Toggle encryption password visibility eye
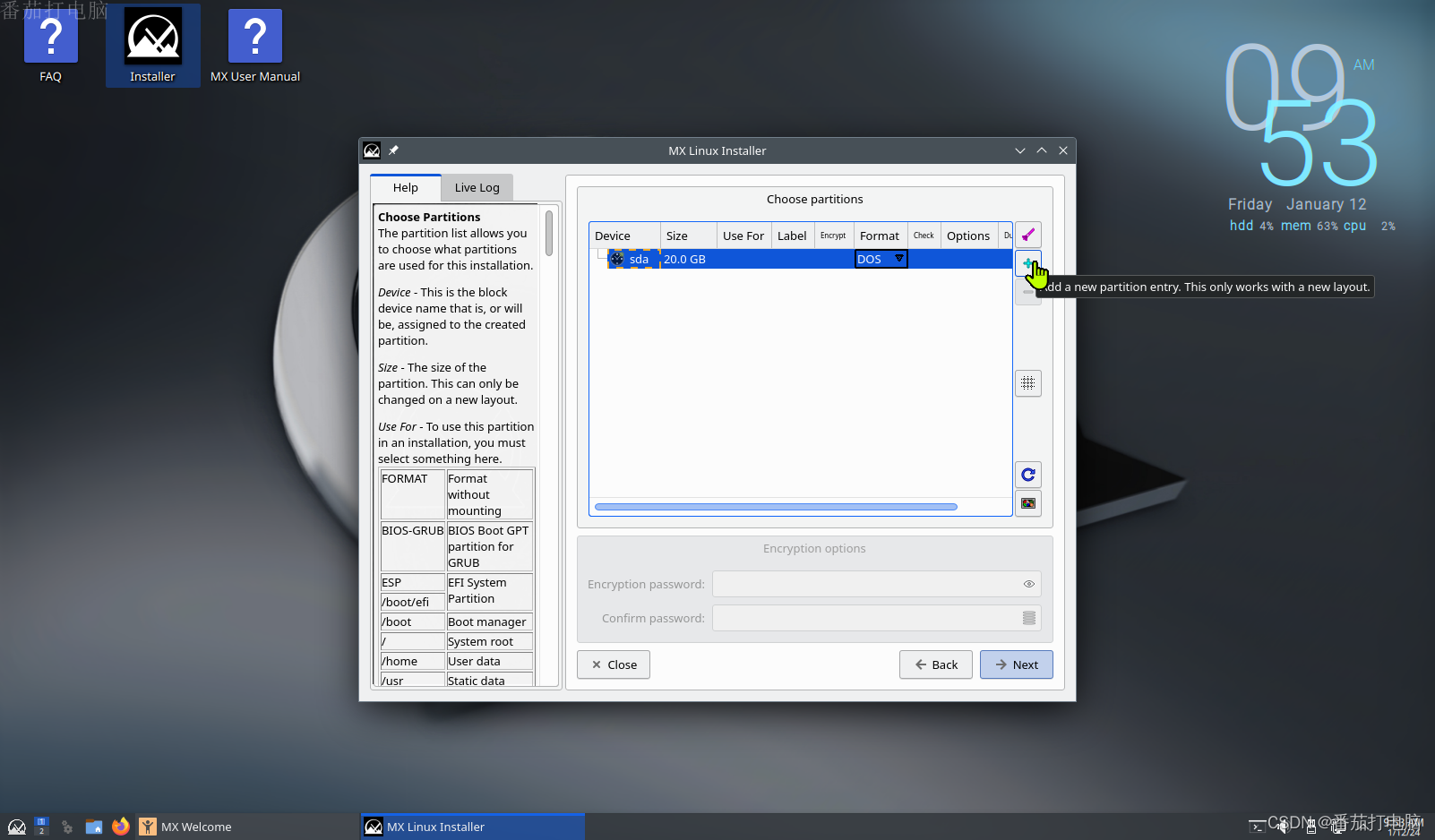 tap(1029, 584)
